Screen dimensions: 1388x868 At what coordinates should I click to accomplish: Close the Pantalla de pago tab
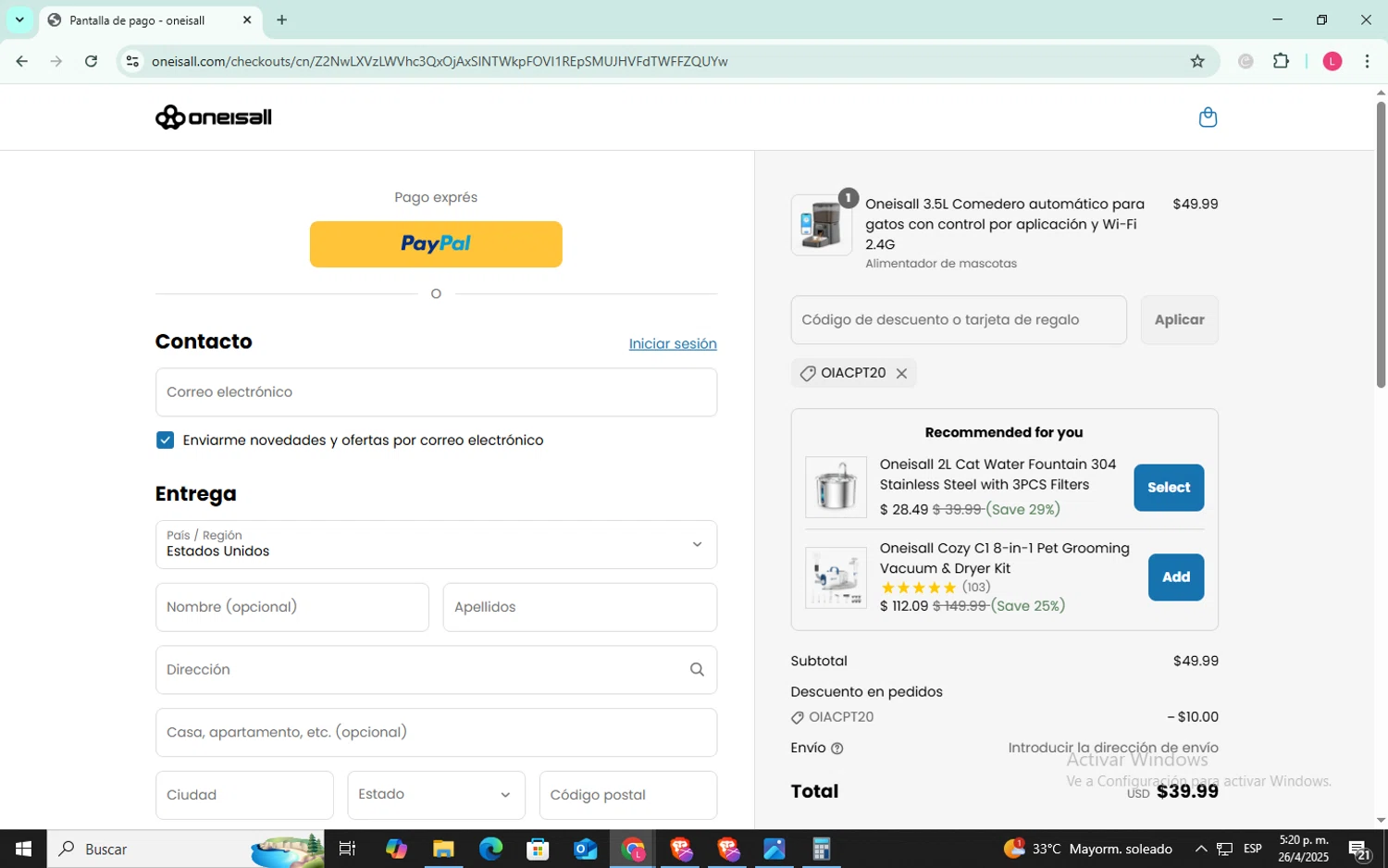(x=247, y=19)
